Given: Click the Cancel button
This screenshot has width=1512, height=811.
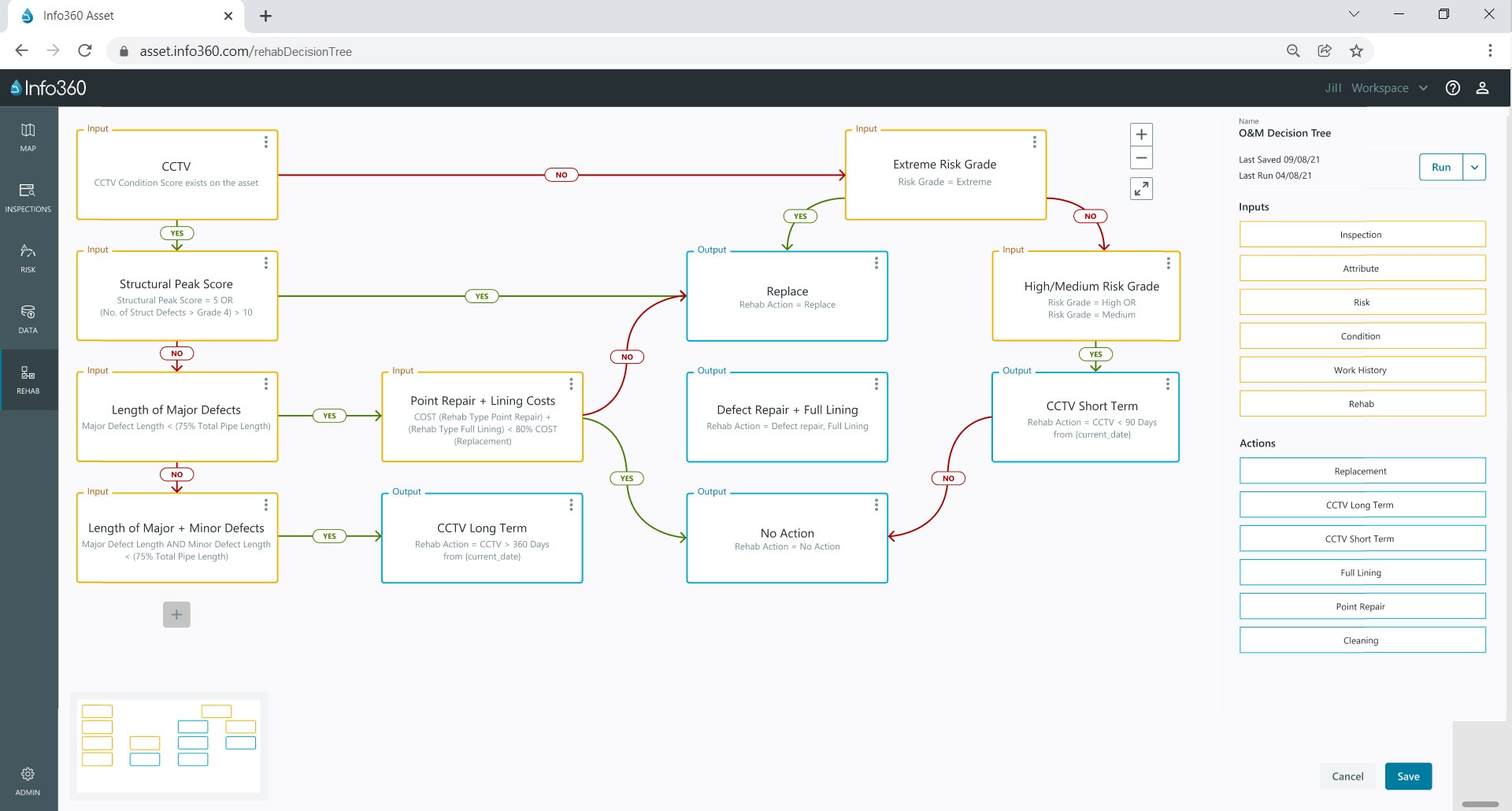Looking at the screenshot, I should 1347,776.
